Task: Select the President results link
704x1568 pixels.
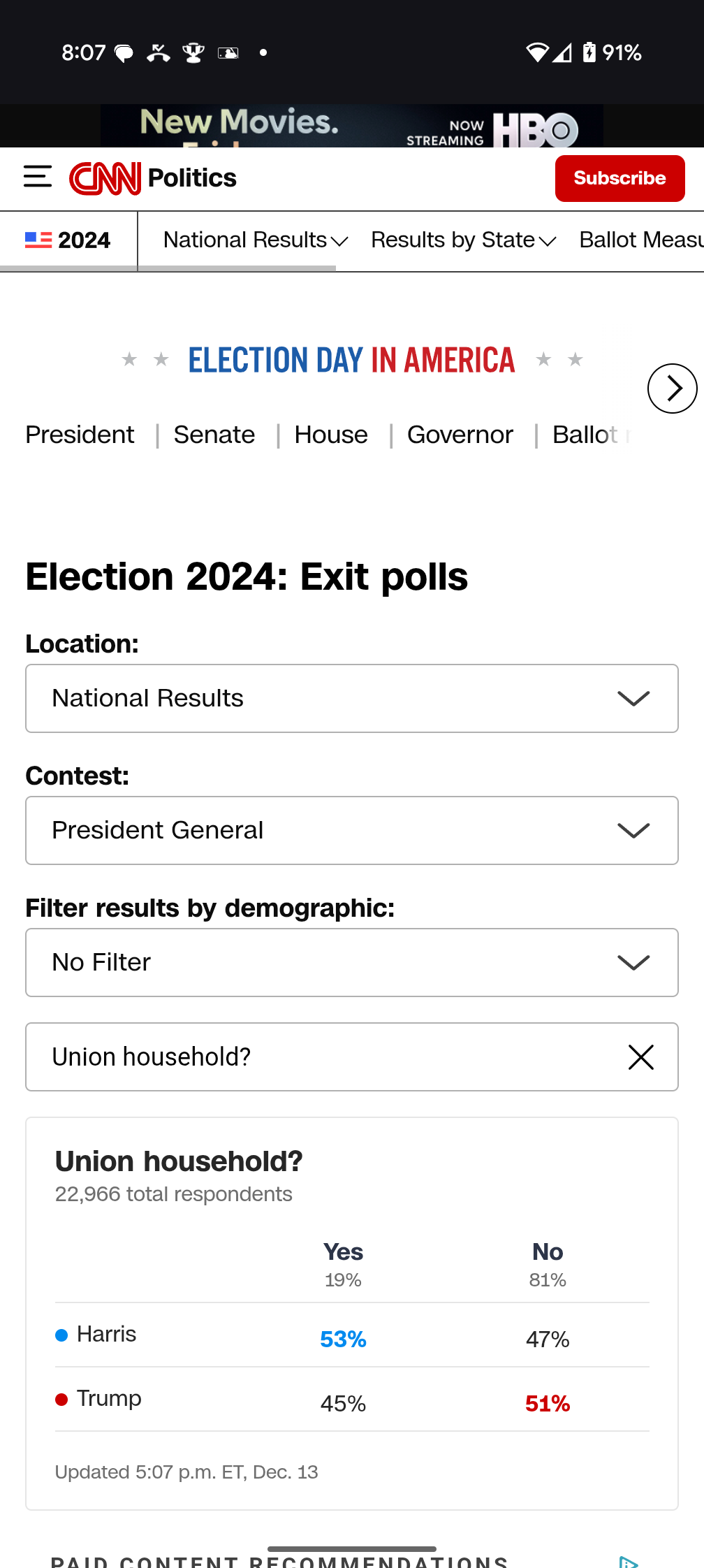Action: click(80, 435)
